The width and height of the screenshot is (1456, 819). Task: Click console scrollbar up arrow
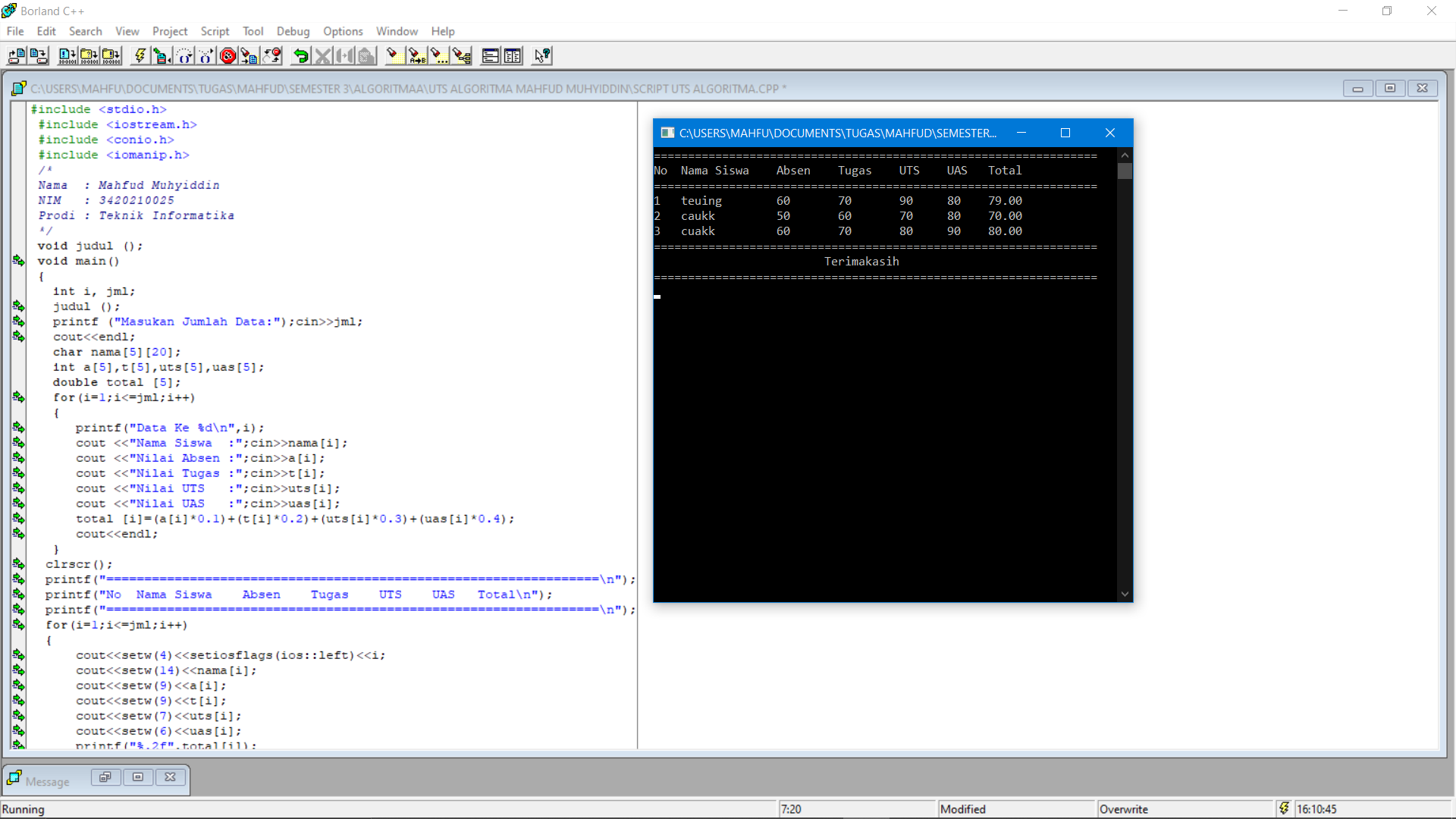coord(1125,155)
